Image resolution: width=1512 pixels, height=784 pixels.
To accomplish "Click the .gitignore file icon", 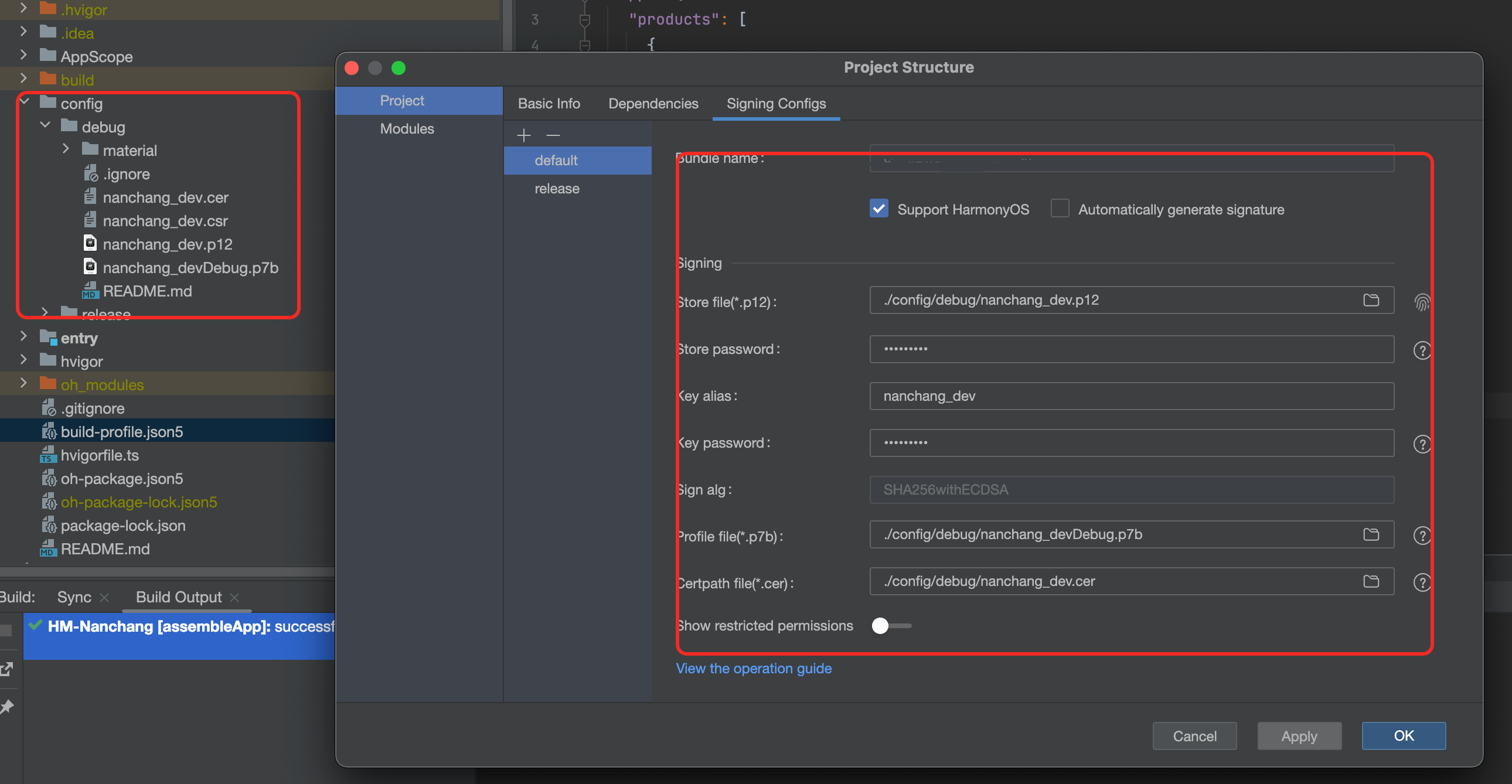I will click(48, 408).
